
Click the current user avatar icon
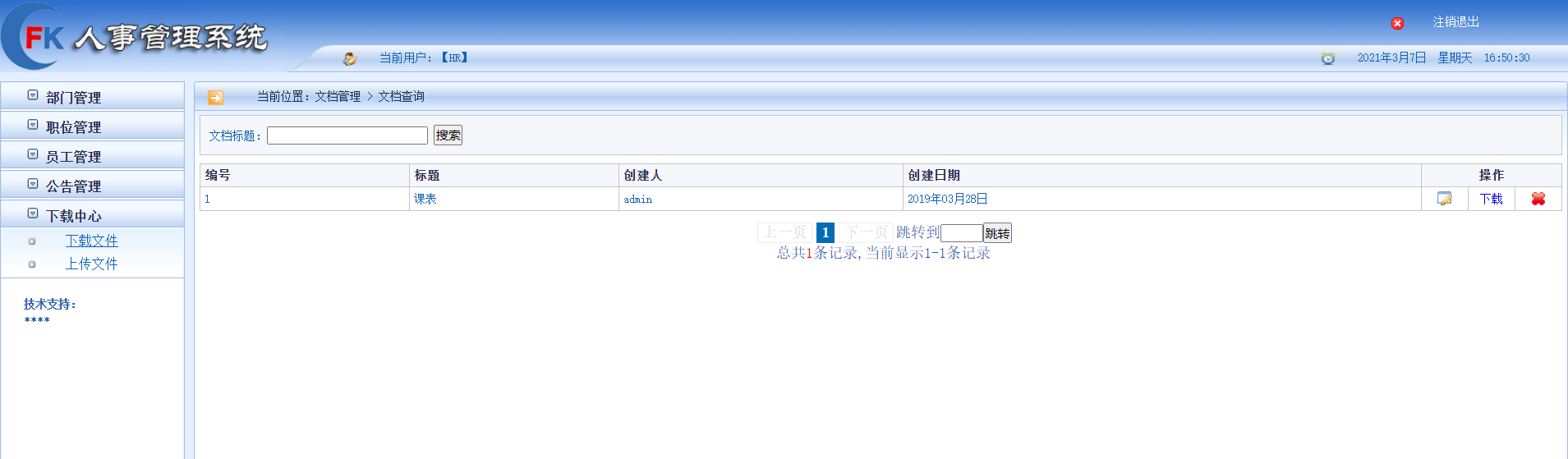pos(349,58)
